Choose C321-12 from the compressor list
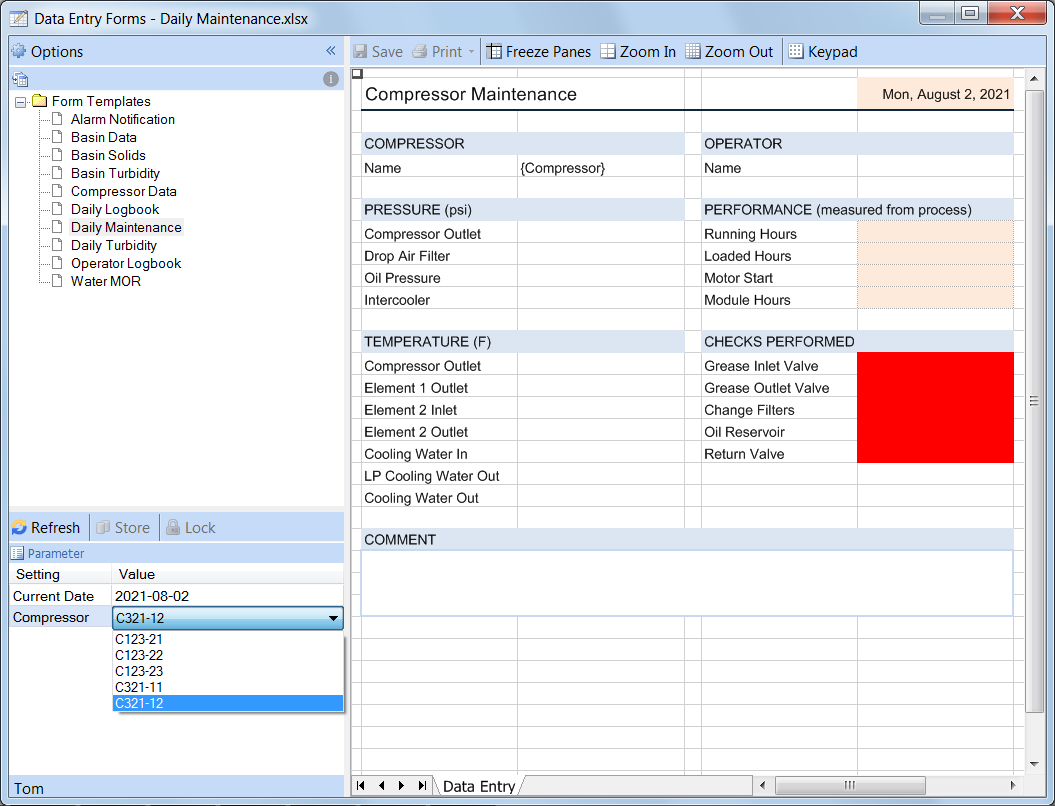Image resolution: width=1055 pixels, height=806 pixels. (x=228, y=704)
